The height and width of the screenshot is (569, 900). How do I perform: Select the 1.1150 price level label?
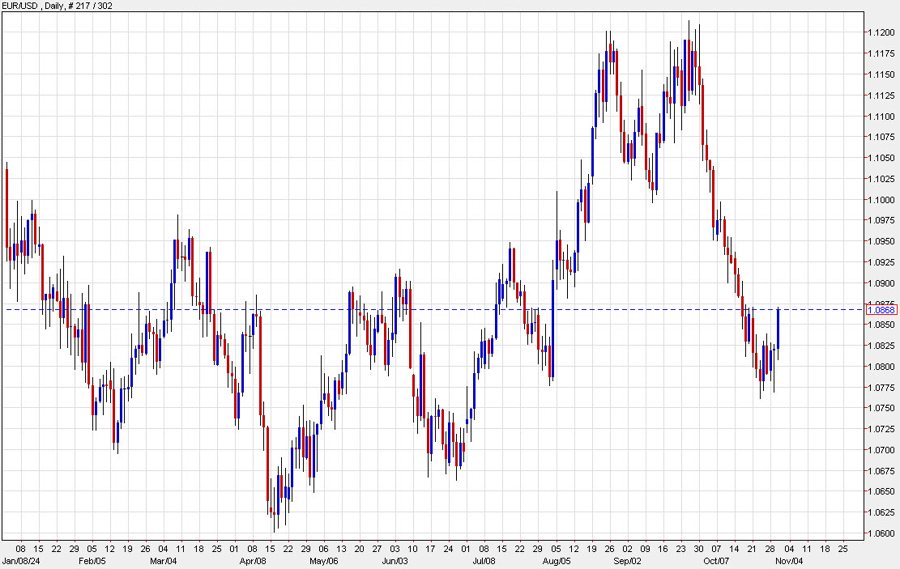pyautogui.click(x=881, y=75)
